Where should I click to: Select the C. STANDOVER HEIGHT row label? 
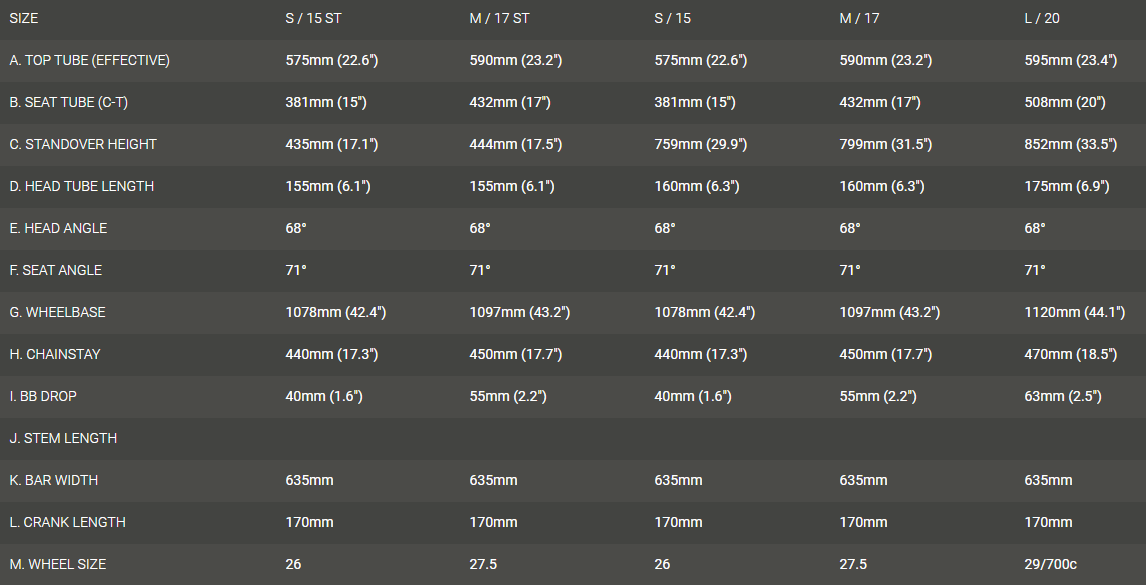click(83, 144)
